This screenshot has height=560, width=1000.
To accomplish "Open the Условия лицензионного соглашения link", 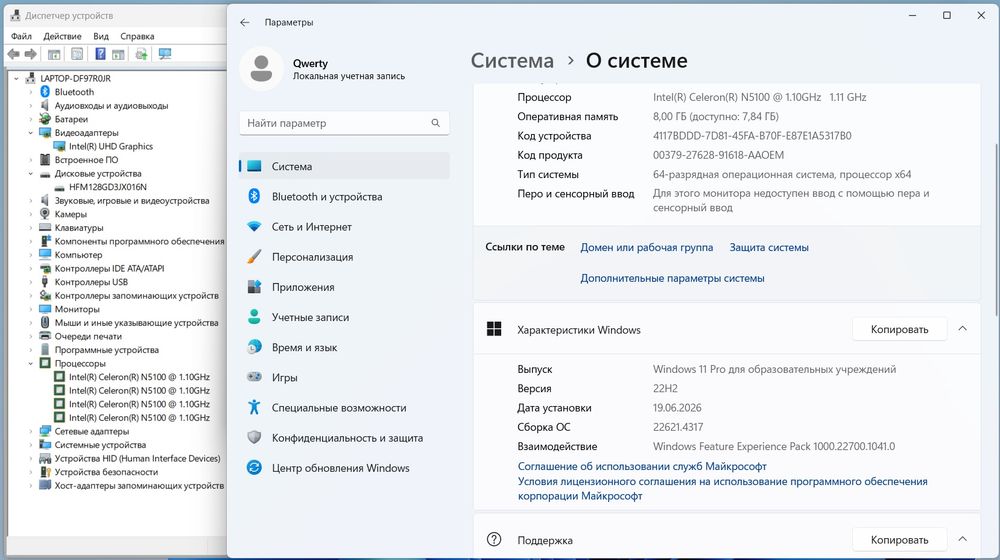I will coord(723,489).
